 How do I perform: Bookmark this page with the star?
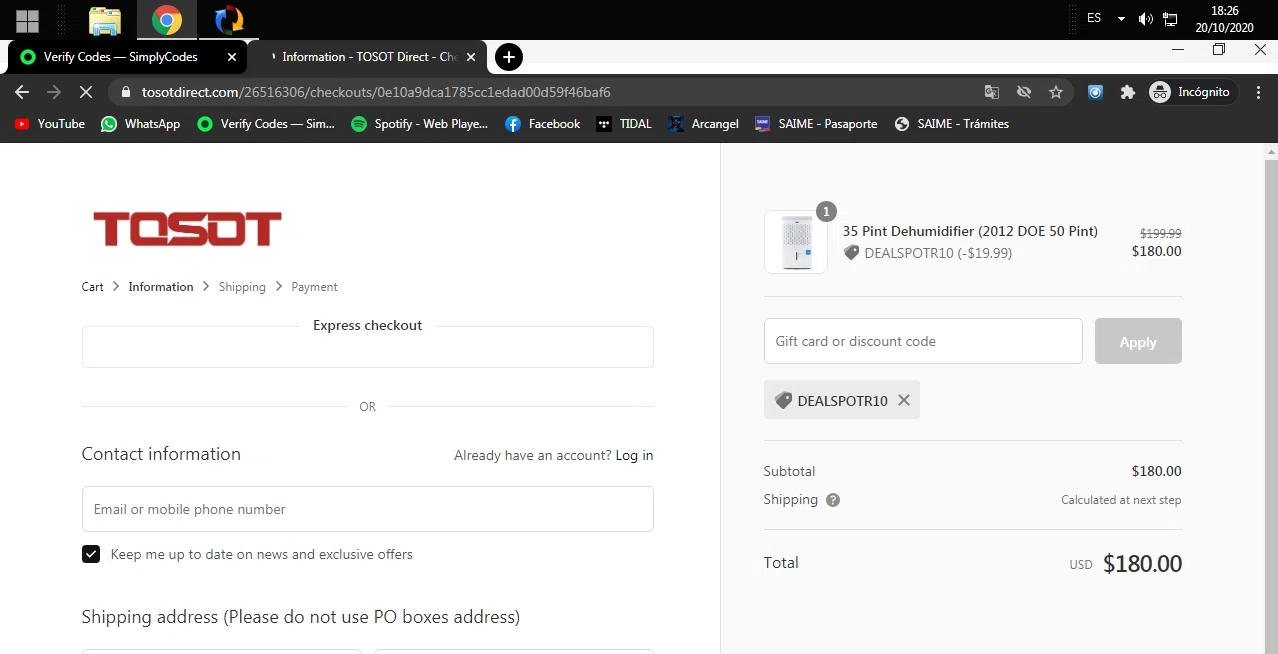[x=1056, y=92]
